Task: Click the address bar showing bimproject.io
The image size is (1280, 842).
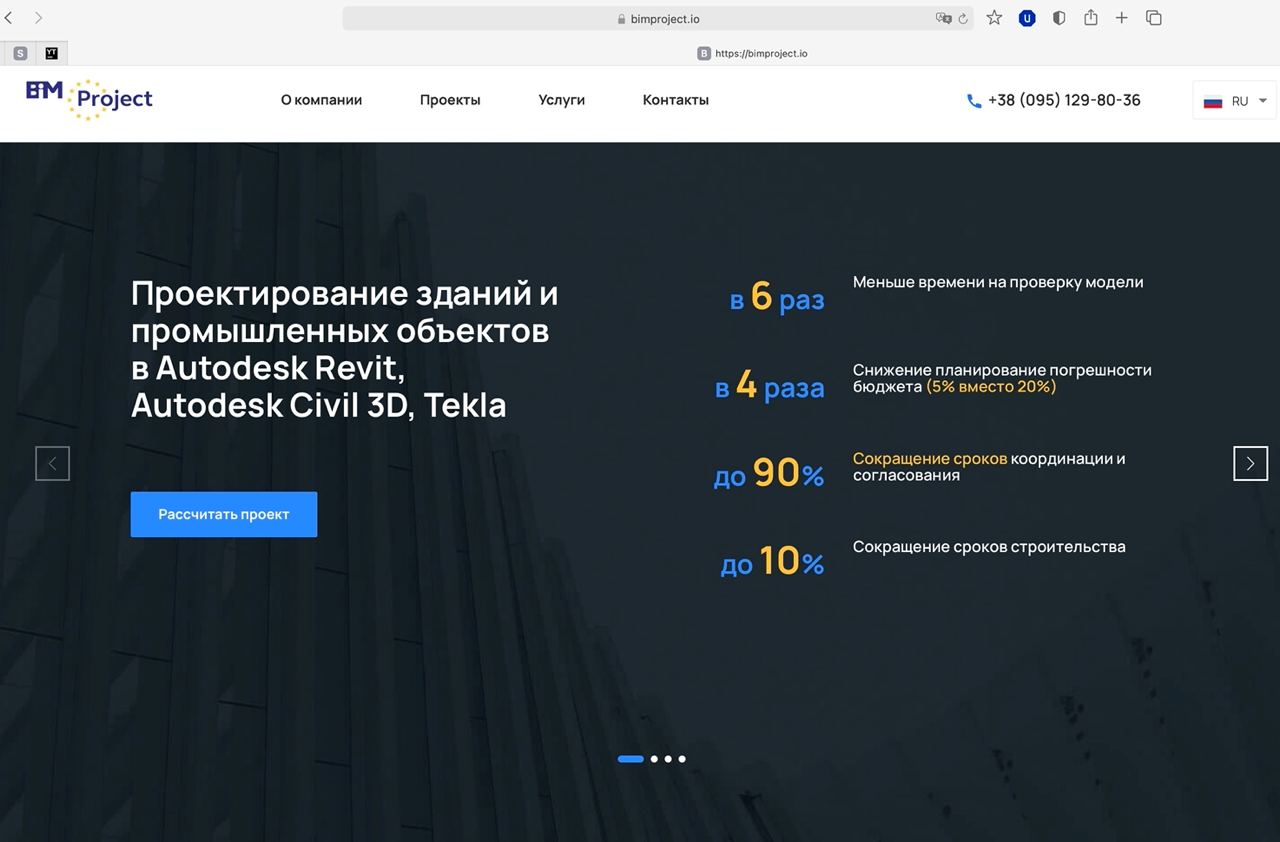Action: pyautogui.click(x=658, y=18)
